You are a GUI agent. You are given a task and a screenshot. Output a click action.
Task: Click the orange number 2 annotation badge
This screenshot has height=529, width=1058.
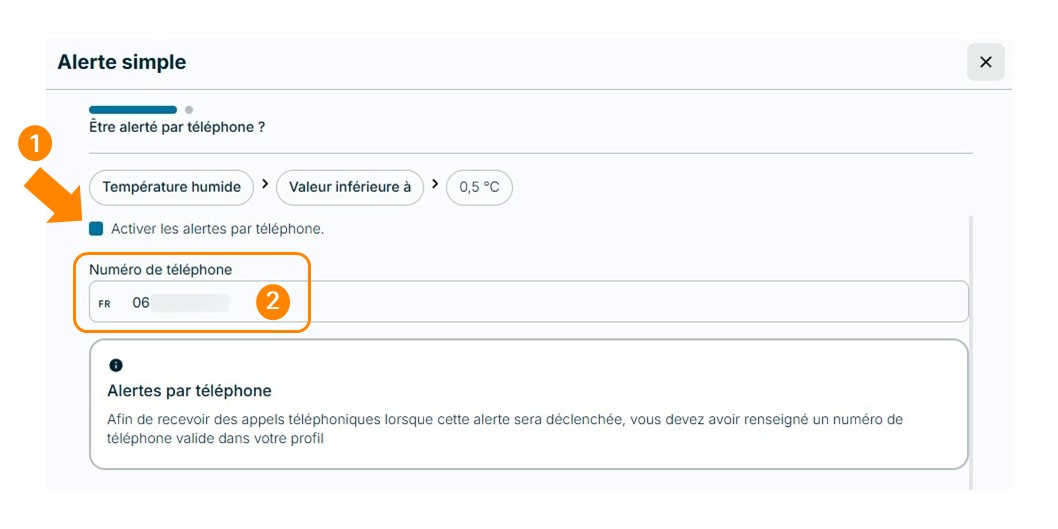(273, 301)
